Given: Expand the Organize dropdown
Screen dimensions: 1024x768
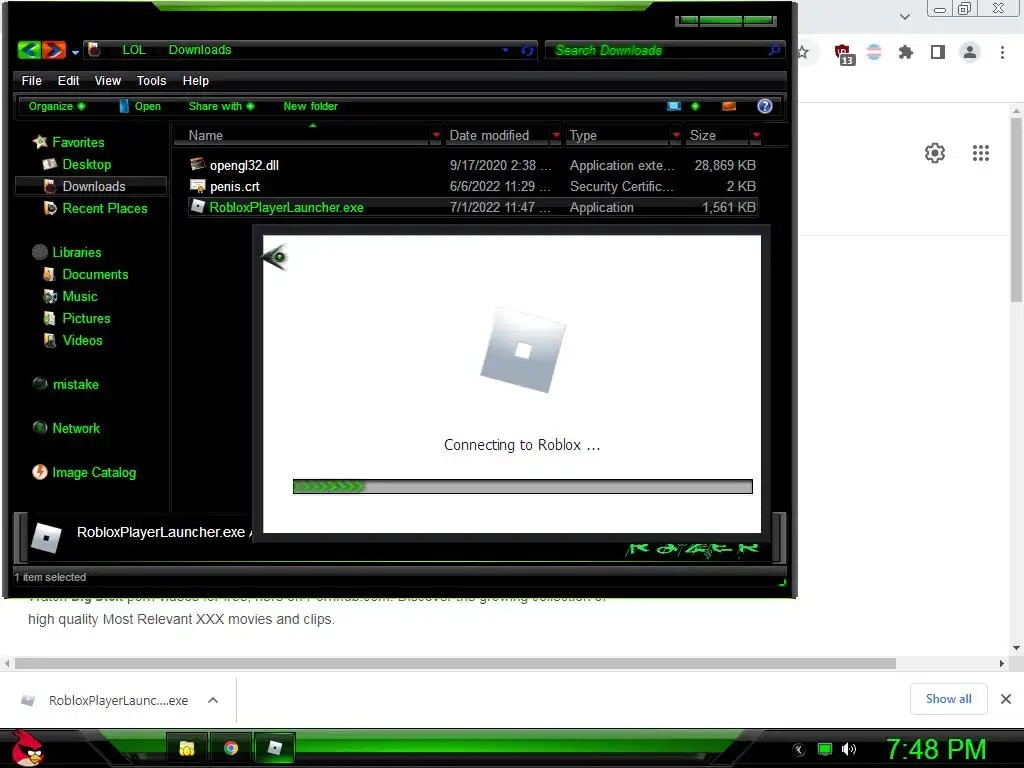Looking at the screenshot, I should point(56,106).
